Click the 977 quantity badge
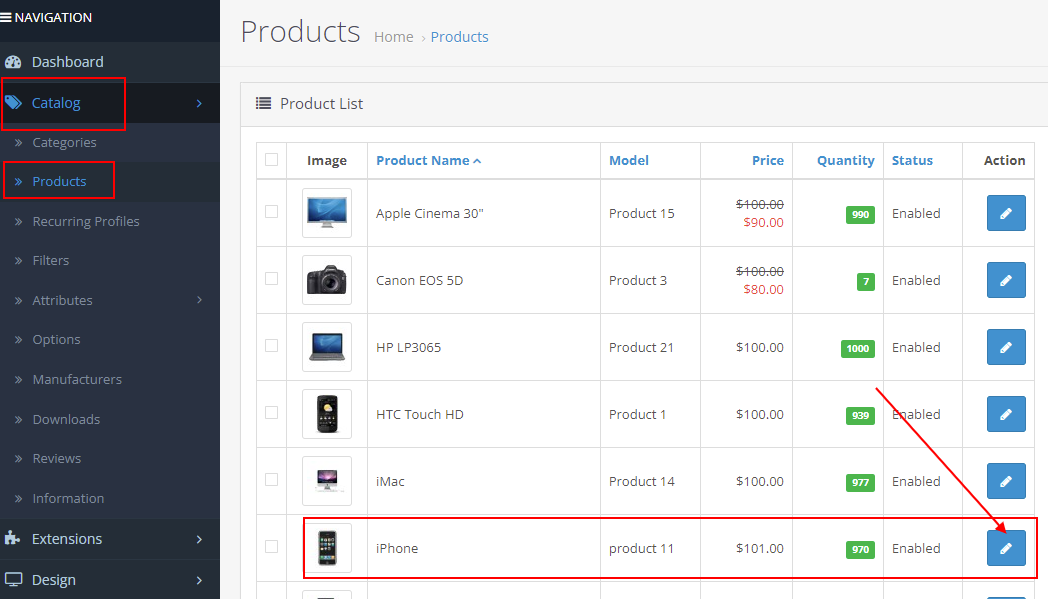 [860, 483]
